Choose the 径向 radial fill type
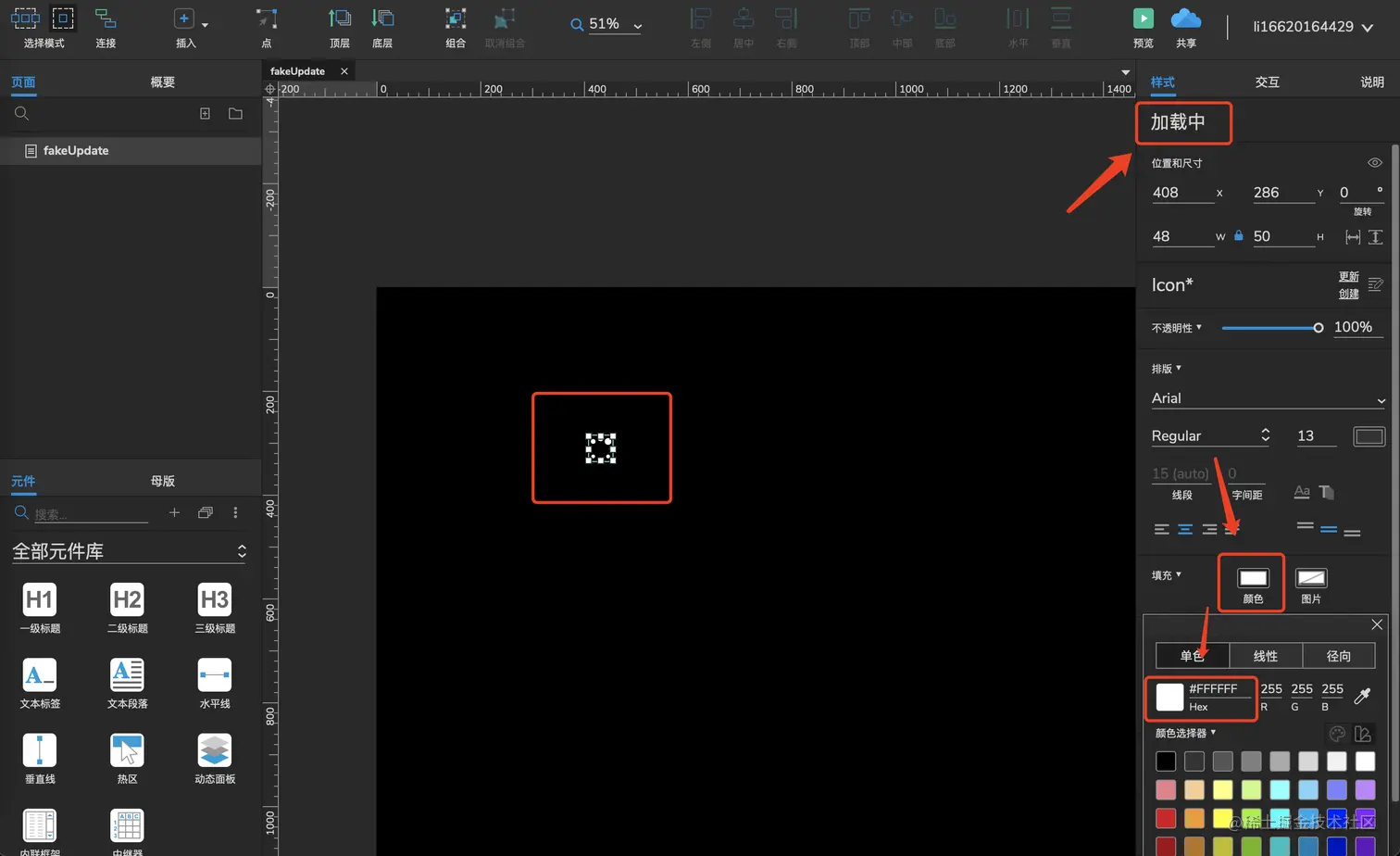This screenshot has width=1400, height=856. click(x=1339, y=656)
